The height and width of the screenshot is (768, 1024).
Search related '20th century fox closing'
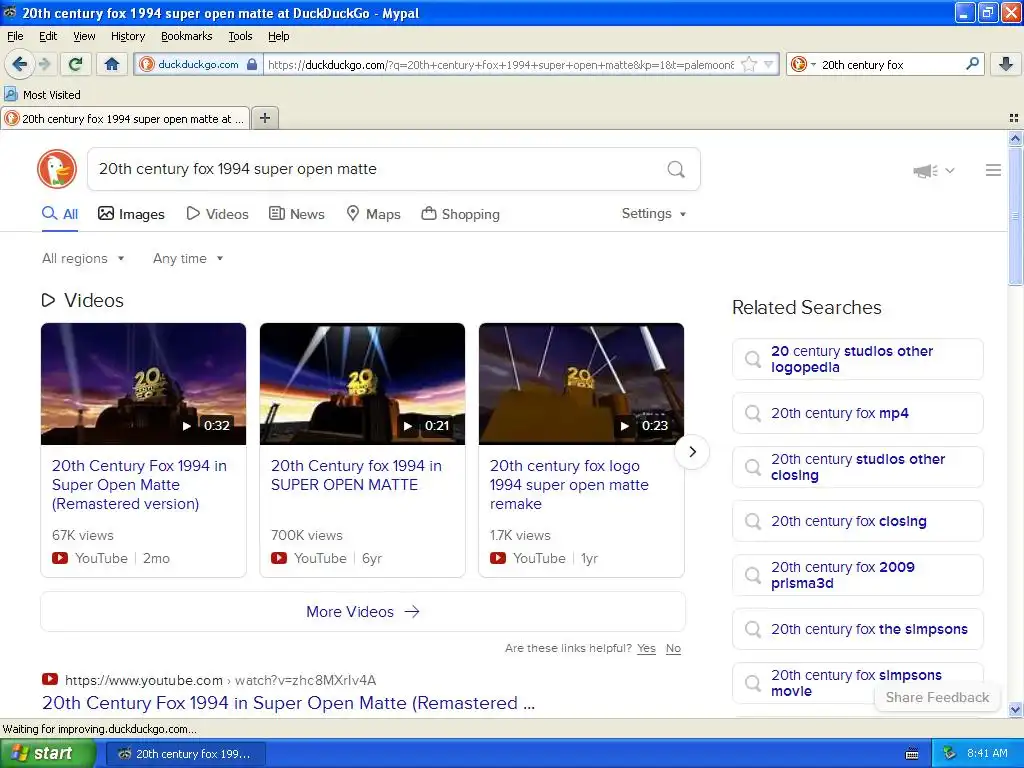click(x=857, y=521)
